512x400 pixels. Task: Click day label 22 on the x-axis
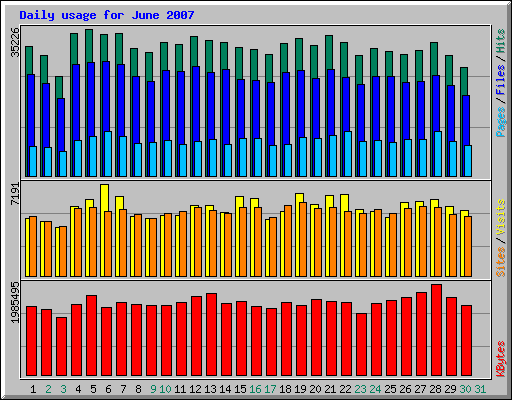tap(345, 389)
